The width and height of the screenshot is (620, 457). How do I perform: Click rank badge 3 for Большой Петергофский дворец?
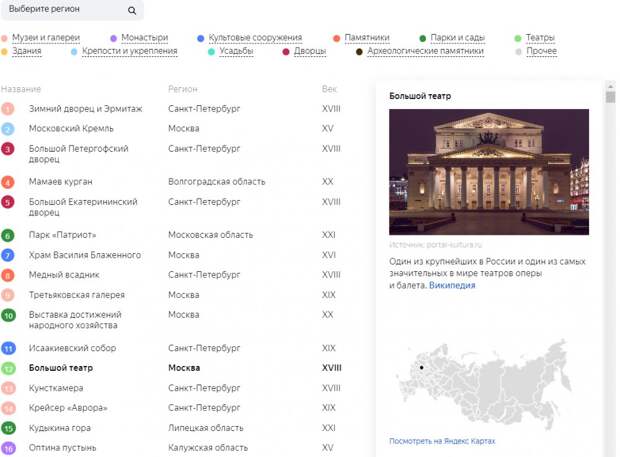click(x=8, y=149)
